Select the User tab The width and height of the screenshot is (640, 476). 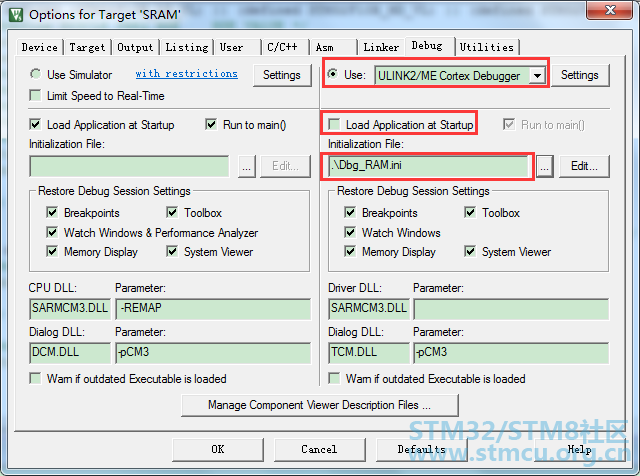pyautogui.click(x=231, y=47)
